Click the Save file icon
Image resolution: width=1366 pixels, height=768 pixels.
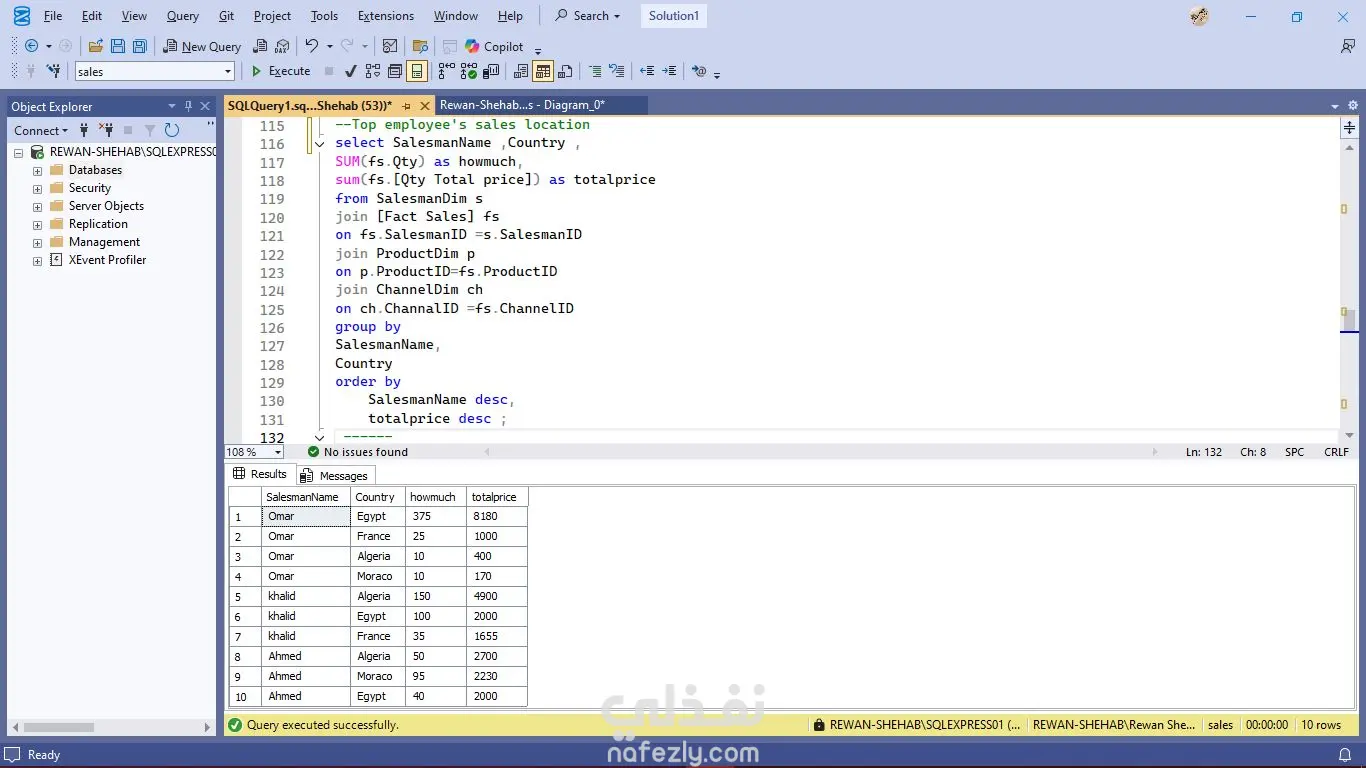click(x=118, y=46)
